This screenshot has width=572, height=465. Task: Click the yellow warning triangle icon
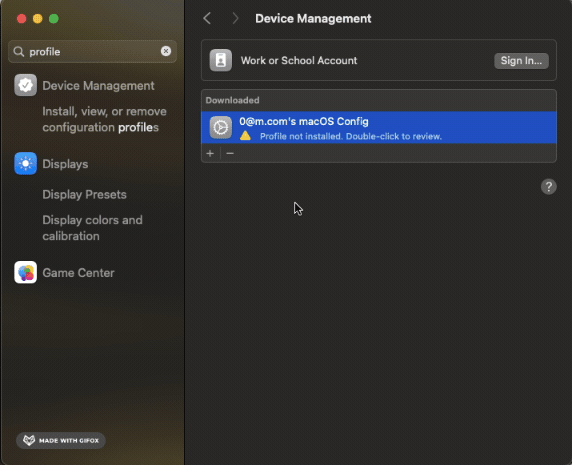pos(246,136)
